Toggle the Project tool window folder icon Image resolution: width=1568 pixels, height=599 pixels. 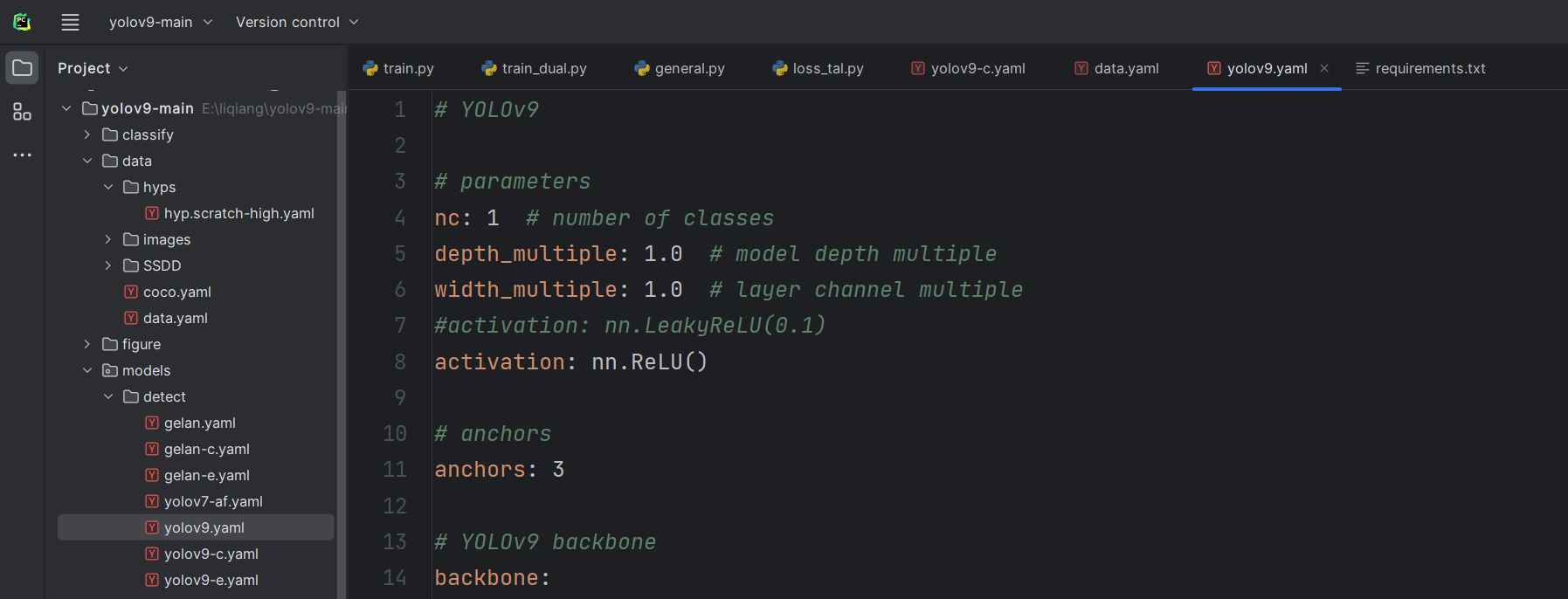pyautogui.click(x=22, y=68)
